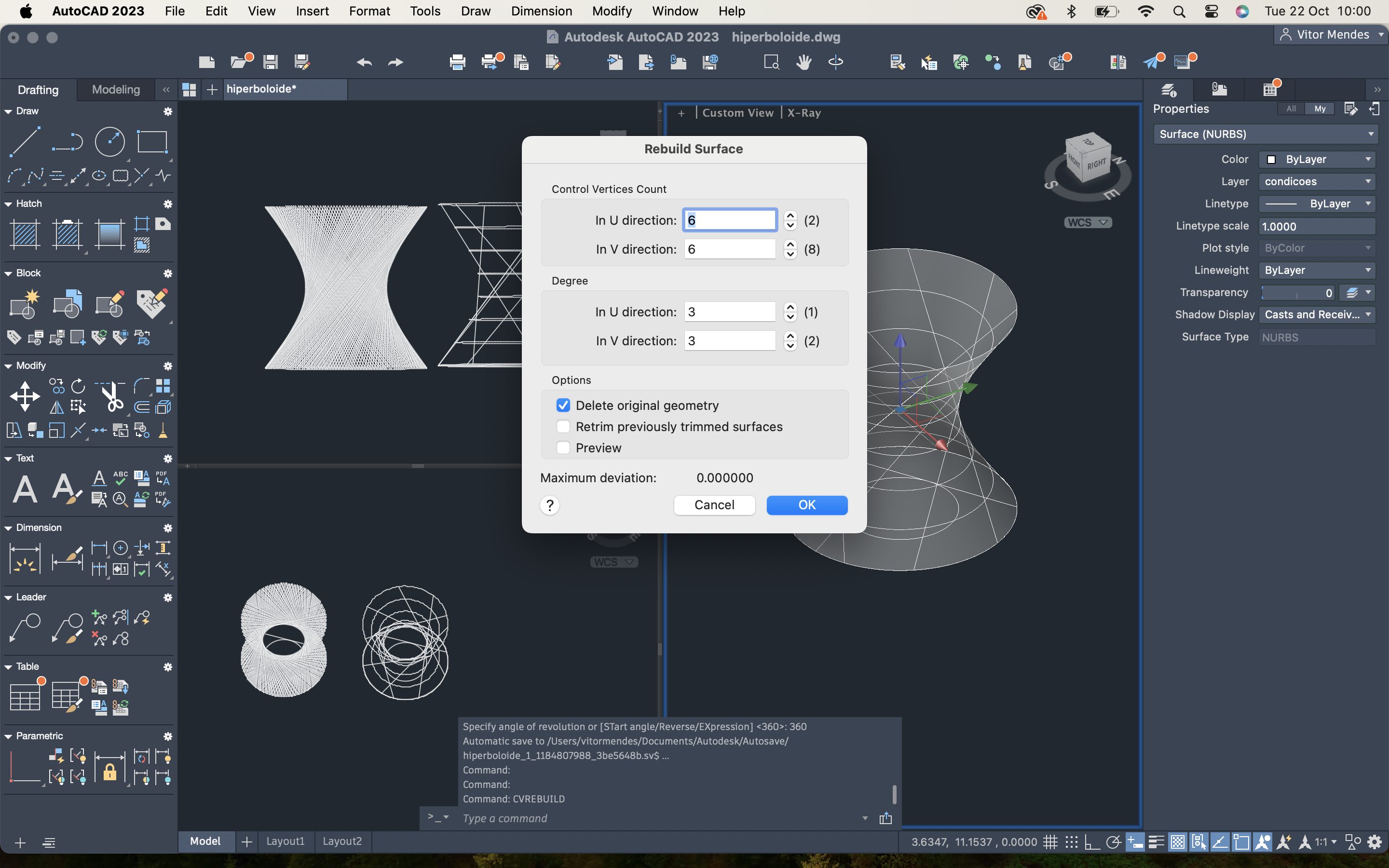Open the Format menu
This screenshot has width=1389, height=868.
[x=369, y=11]
